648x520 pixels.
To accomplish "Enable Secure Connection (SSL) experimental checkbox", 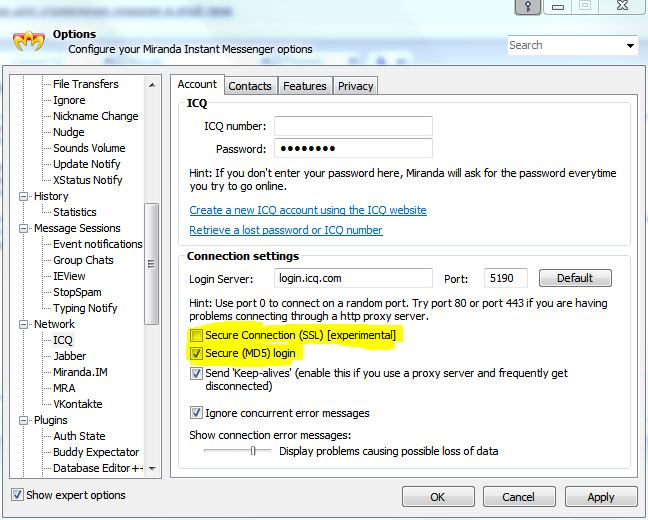I will coord(196,335).
